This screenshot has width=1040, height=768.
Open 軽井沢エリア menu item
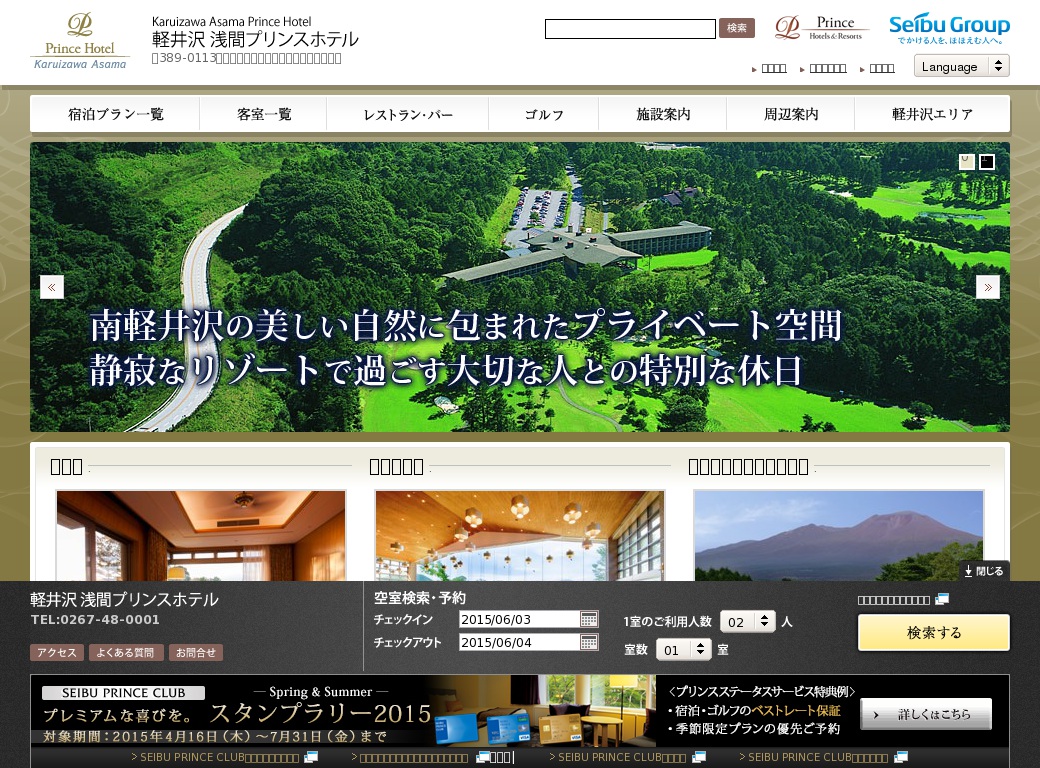tap(933, 114)
